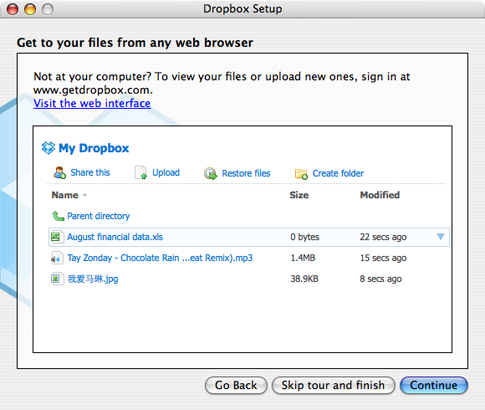Click the Parent directory text link

98,216
